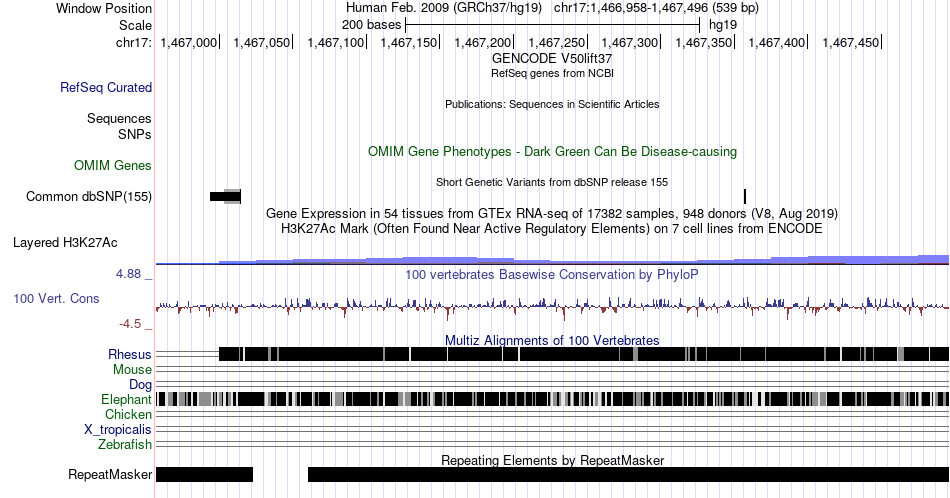
Task: Click the thin dbSNP variant tick under the 1,467,350 mark
Action: tap(745, 196)
